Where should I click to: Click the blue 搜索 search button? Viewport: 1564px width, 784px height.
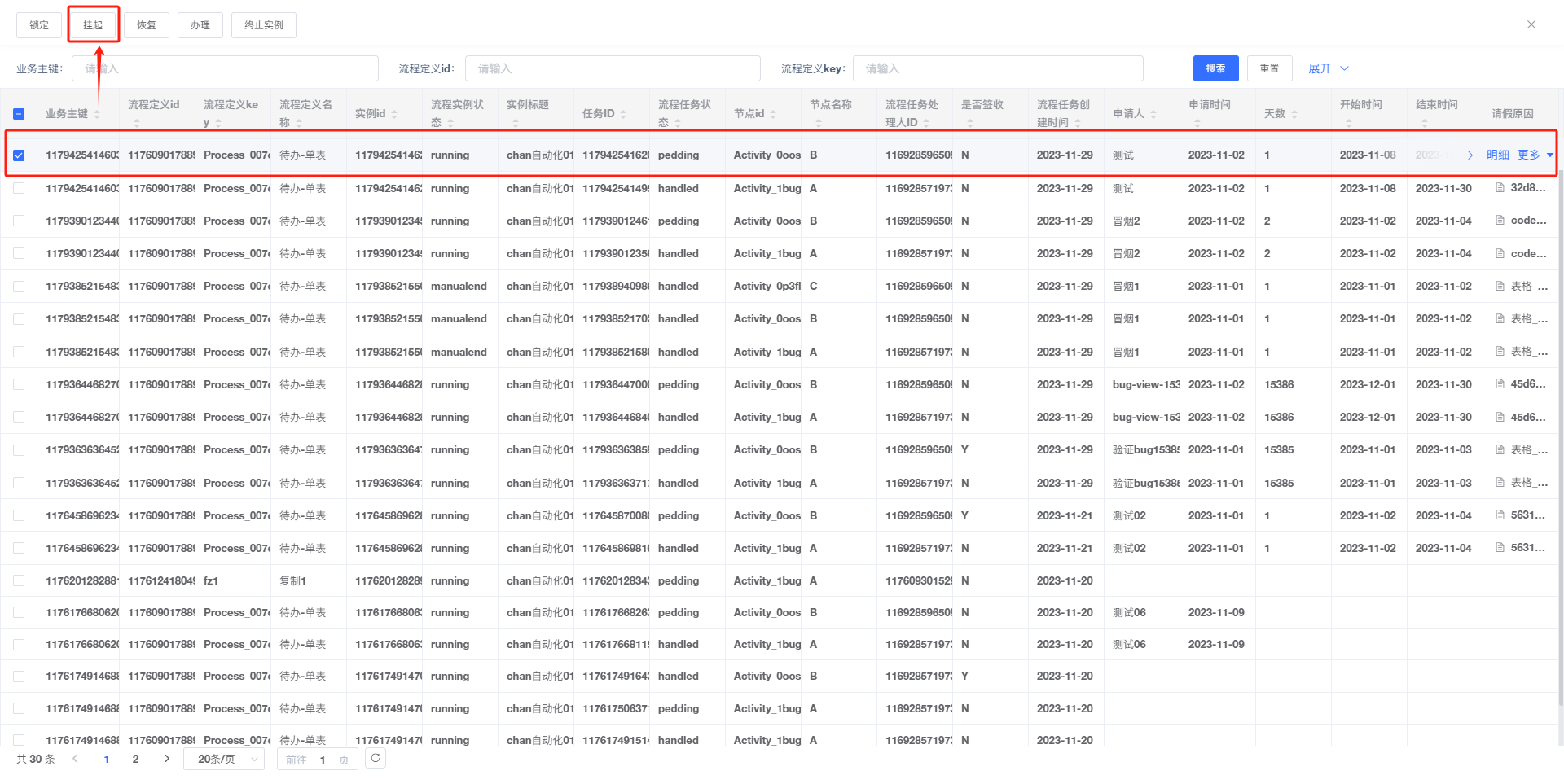click(x=1215, y=68)
